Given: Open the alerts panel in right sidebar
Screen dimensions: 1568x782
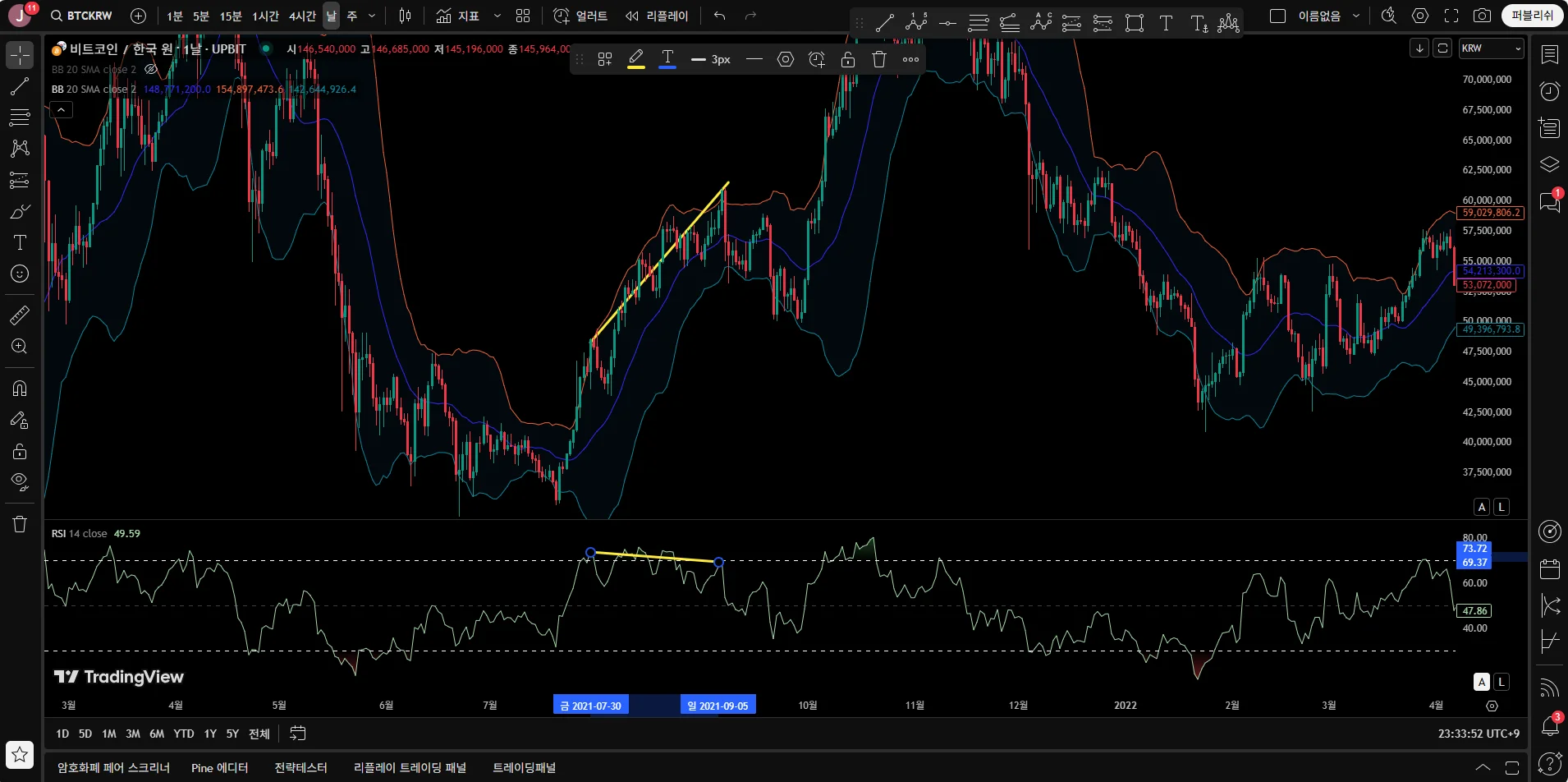Looking at the screenshot, I should 1549,91.
